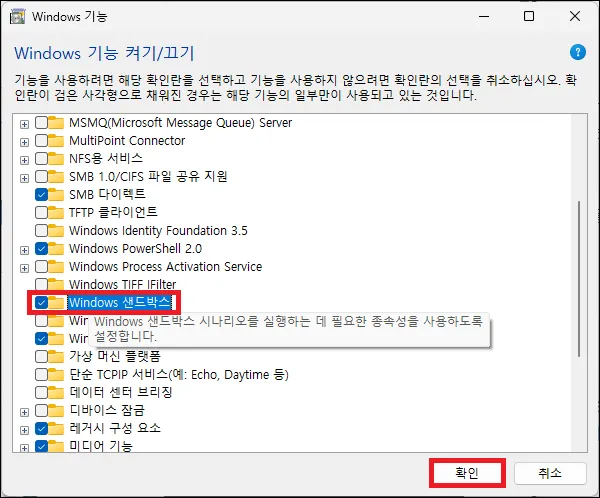Click the Windows Features title bar icon
The width and height of the screenshot is (600, 498).
point(18,17)
